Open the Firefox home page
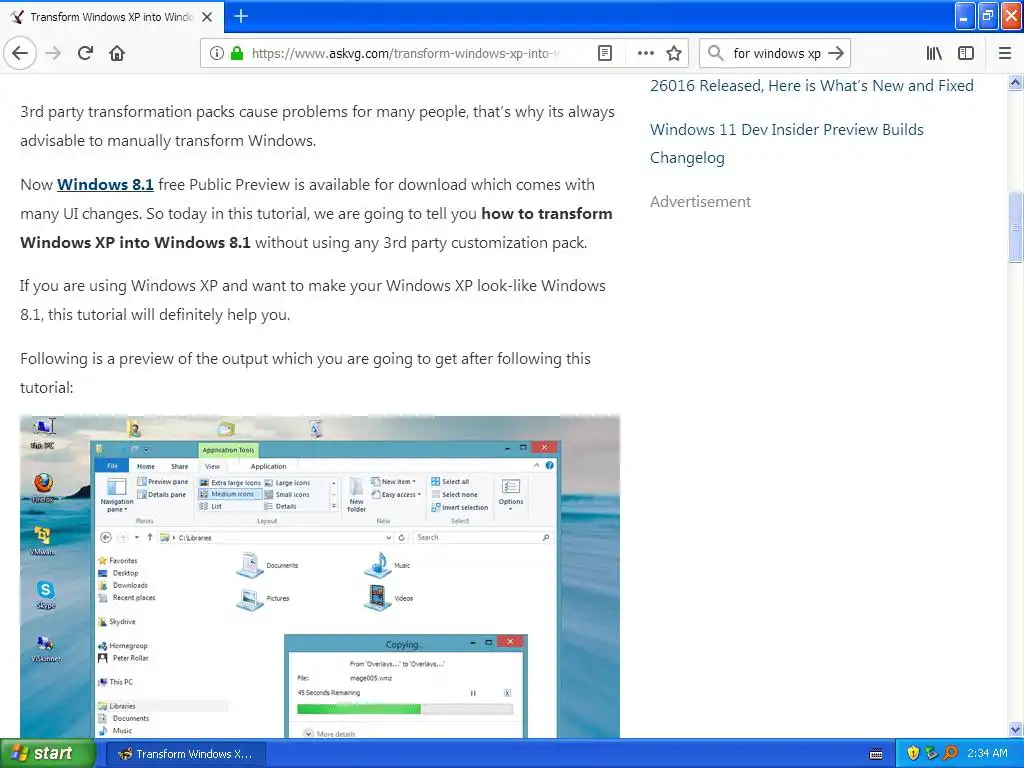The image size is (1024, 768). pyautogui.click(x=117, y=53)
